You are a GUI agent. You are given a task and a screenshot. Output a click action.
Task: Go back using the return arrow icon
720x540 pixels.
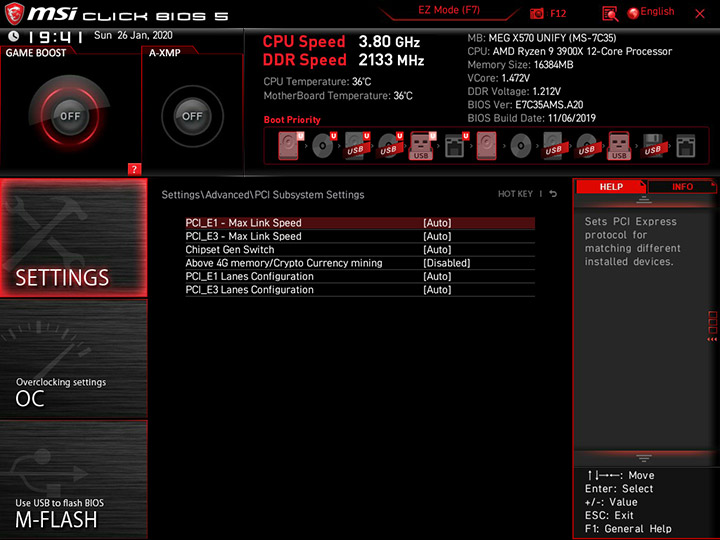(x=553, y=194)
